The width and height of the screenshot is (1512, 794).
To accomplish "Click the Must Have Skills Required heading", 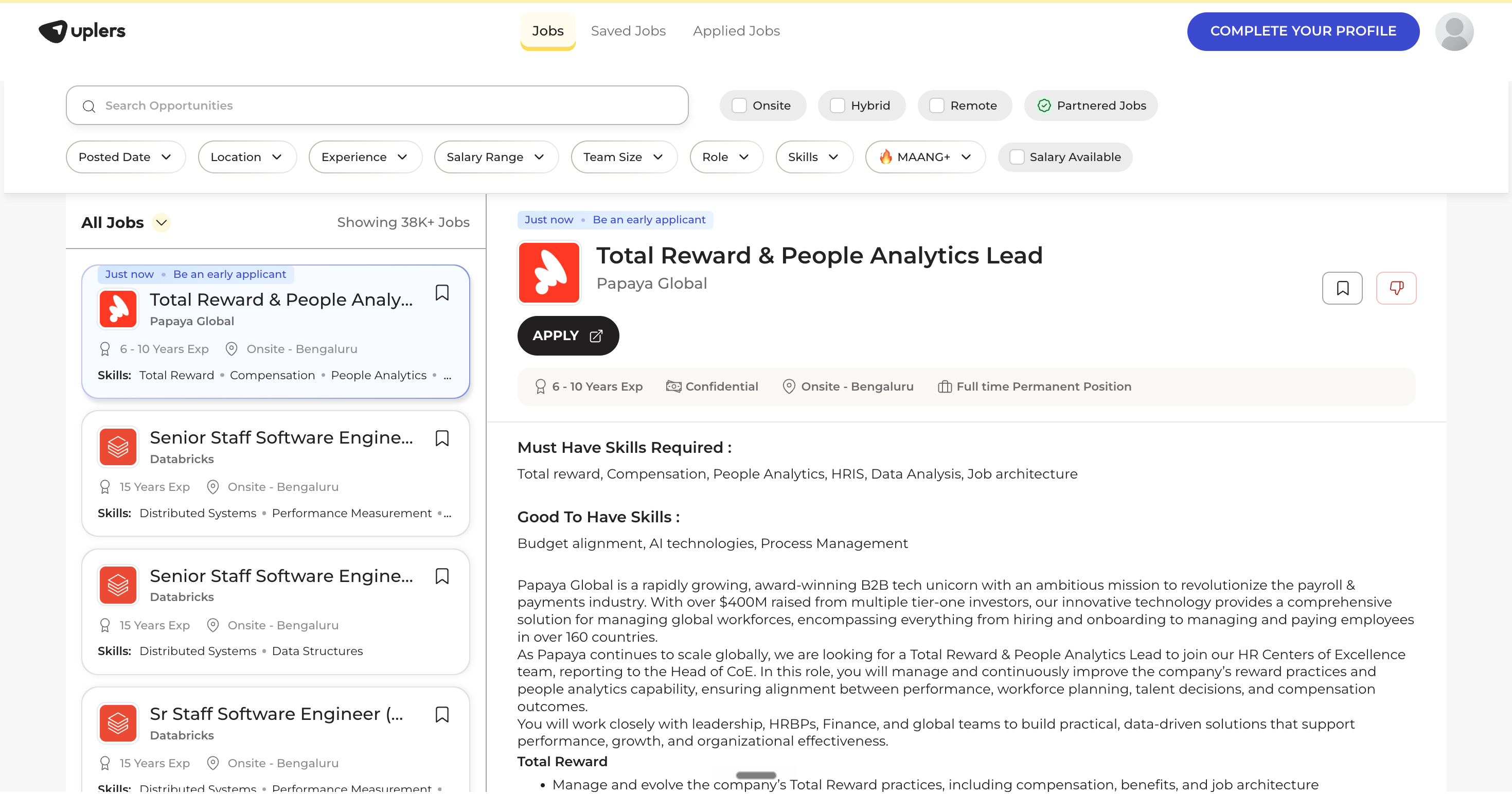I will (624, 448).
